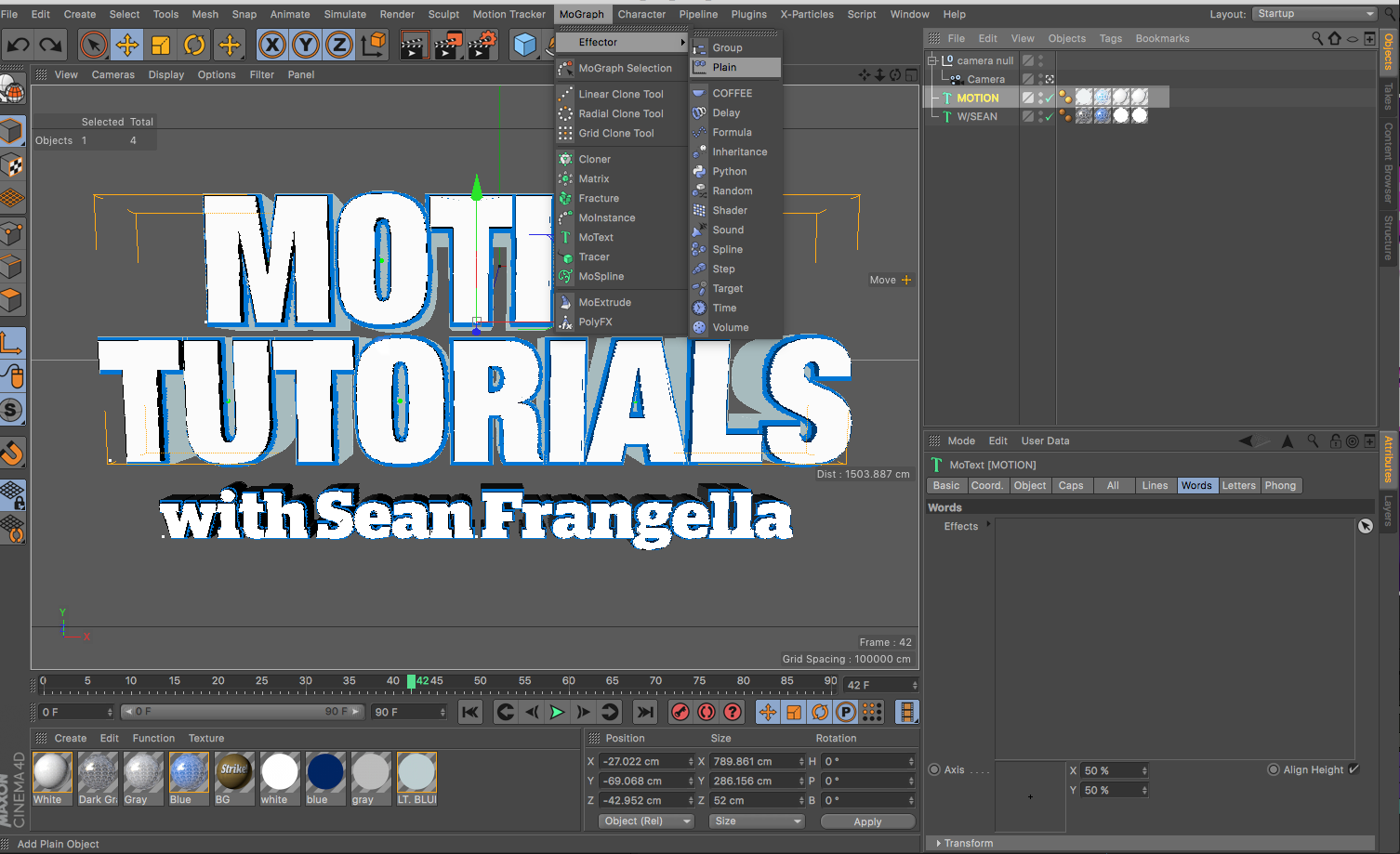This screenshot has height=854, width=1400.
Task: Click User Data in Attributes manager
Action: (1045, 440)
